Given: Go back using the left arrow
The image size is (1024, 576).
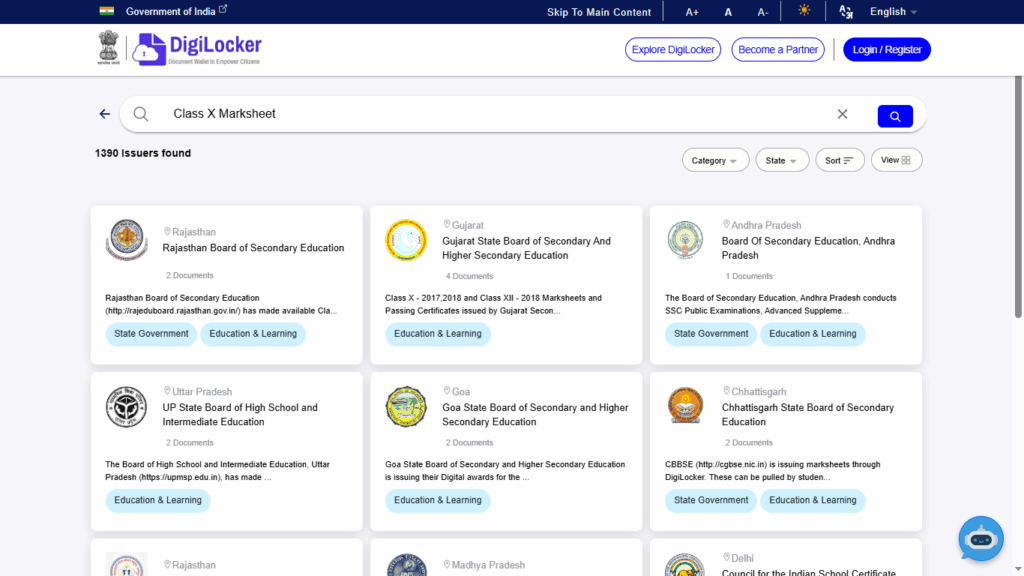Looking at the screenshot, I should point(104,114).
